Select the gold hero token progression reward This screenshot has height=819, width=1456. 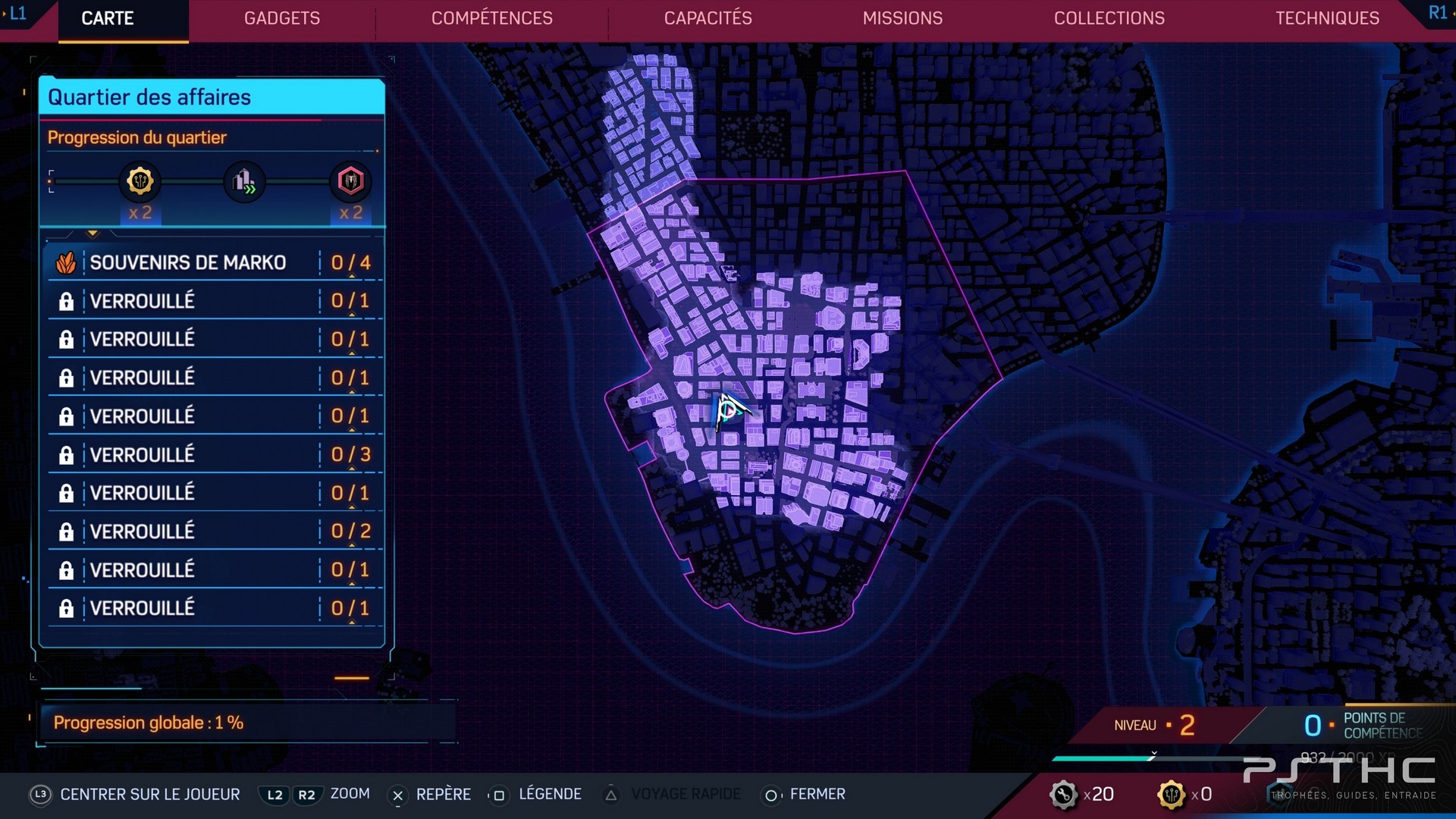140,181
